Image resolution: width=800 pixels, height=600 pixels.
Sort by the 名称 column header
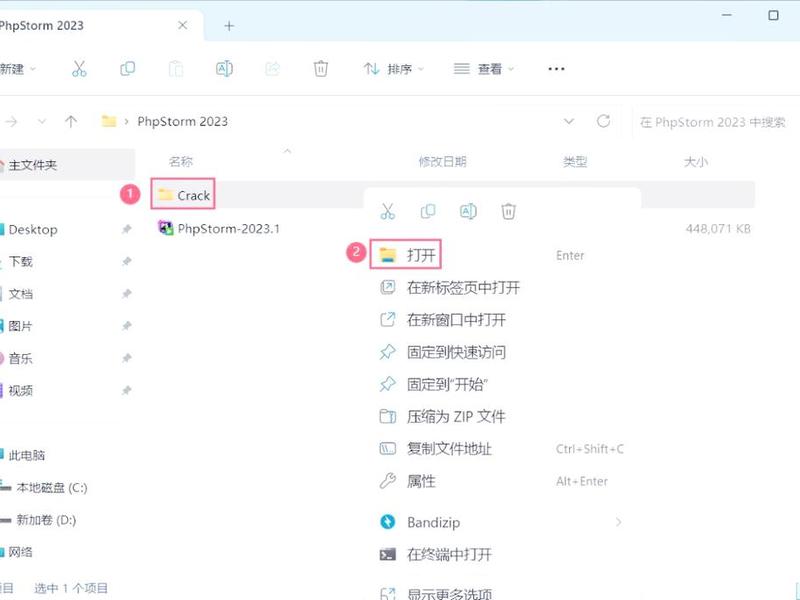(181, 162)
